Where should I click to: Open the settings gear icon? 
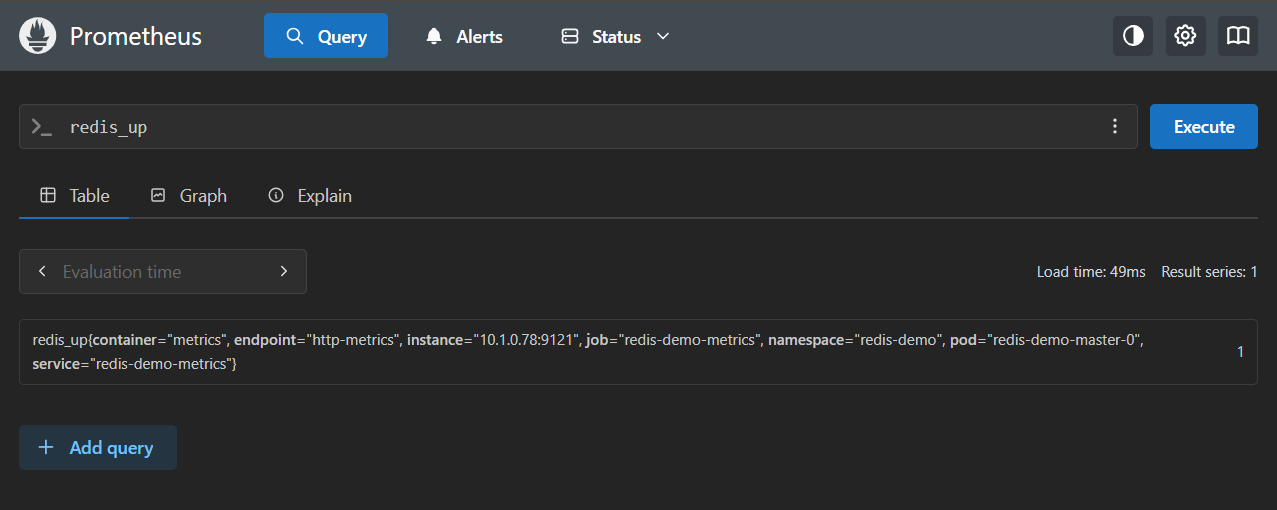tap(1185, 36)
